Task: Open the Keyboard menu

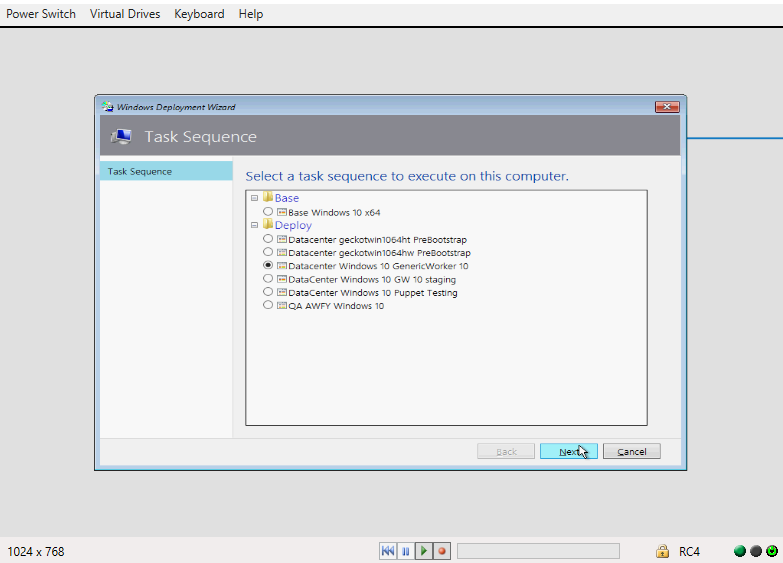Action: click(x=199, y=14)
